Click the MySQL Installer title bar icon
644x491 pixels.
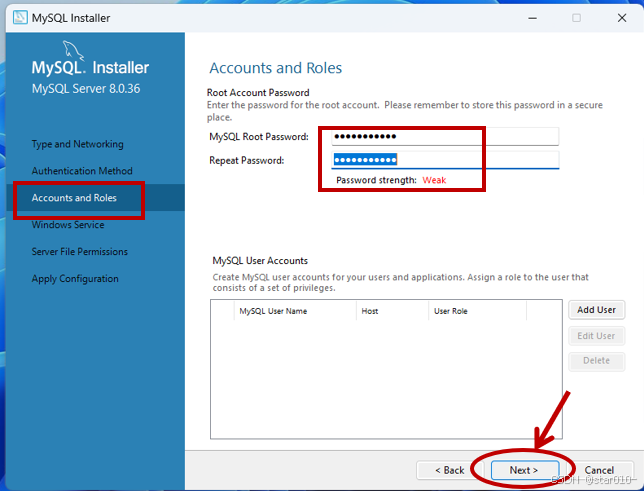tap(20, 18)
